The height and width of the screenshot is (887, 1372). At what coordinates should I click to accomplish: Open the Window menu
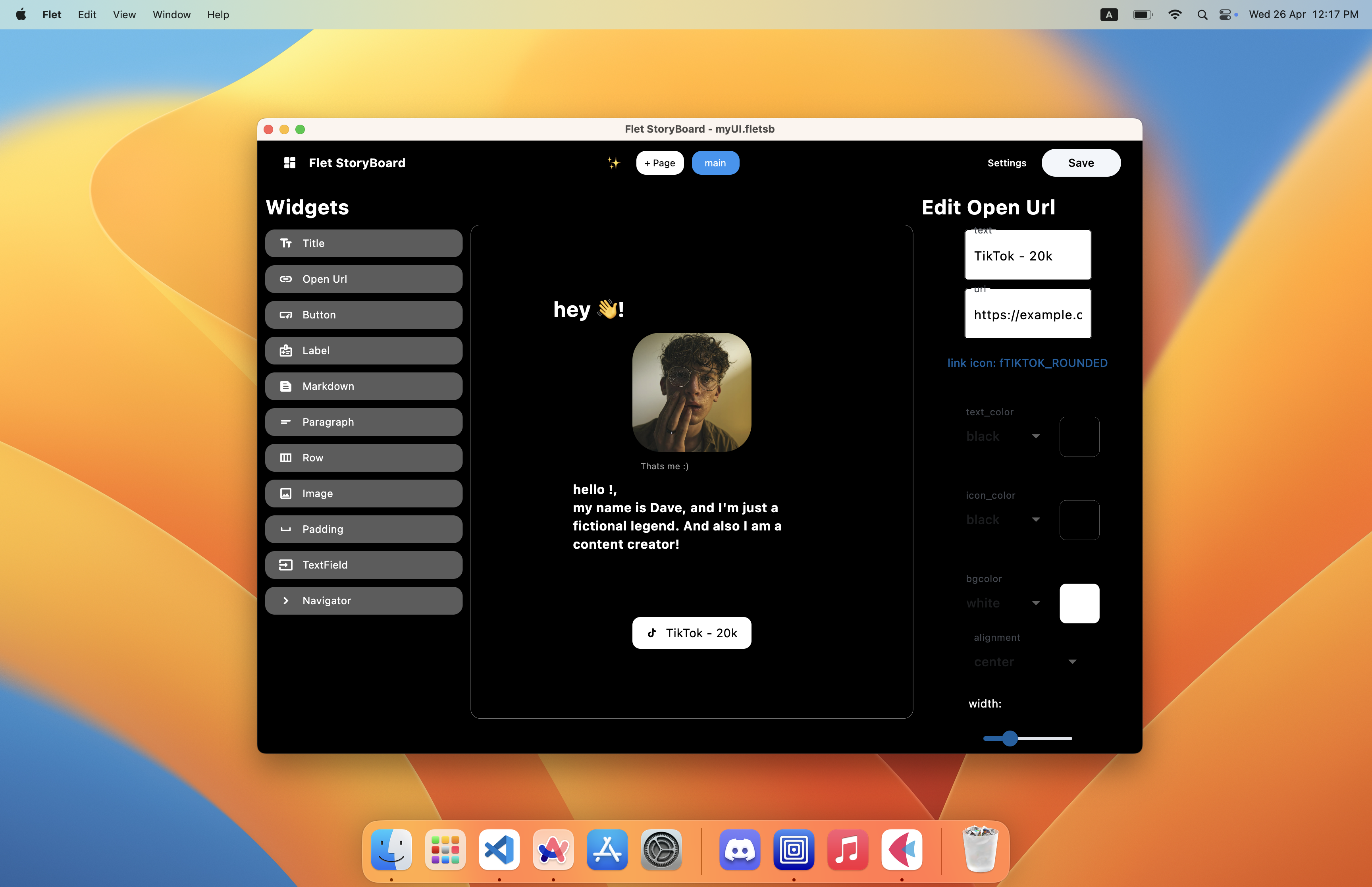pyautogui.click(x=171, y=14)
